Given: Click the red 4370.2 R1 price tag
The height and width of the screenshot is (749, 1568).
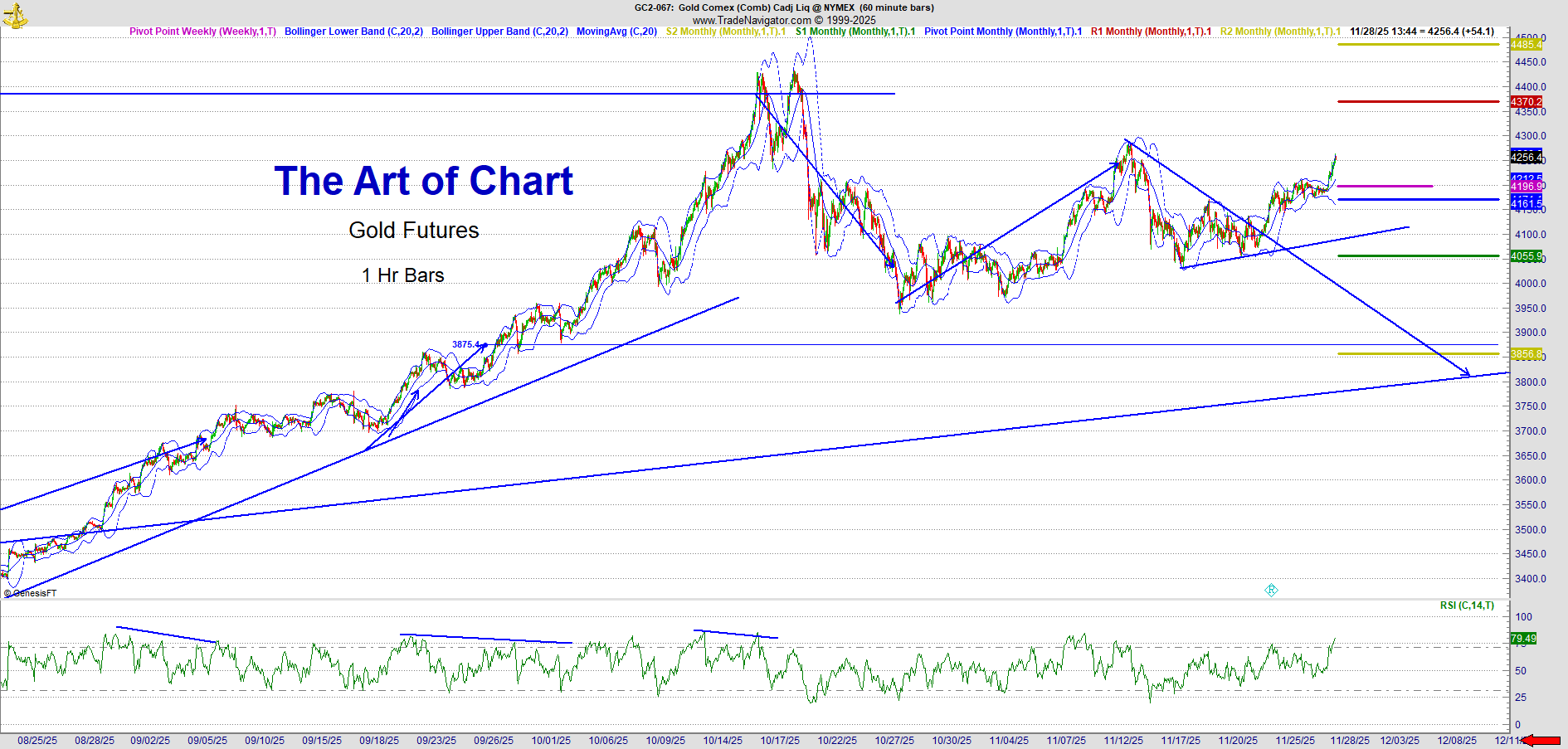Looking at the screenshot, I should coord(1526,102).
